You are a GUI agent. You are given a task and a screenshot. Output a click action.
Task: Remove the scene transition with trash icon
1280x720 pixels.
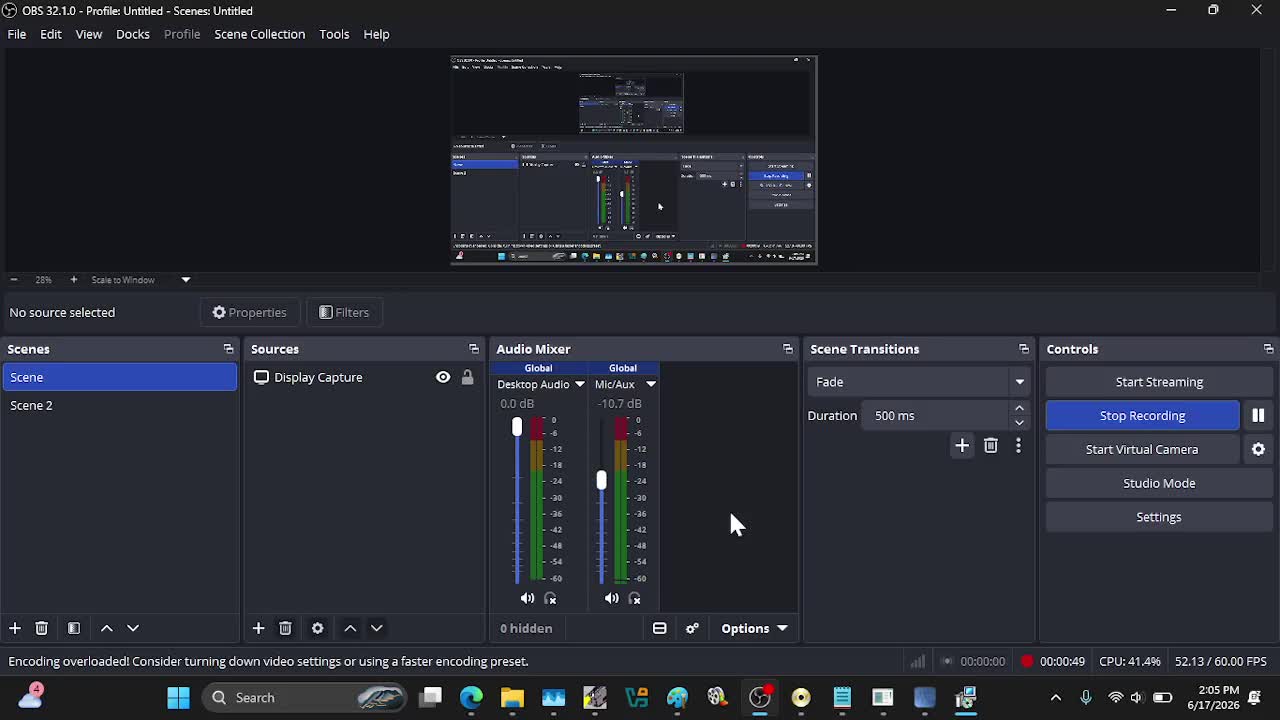(x=991, y=446)
